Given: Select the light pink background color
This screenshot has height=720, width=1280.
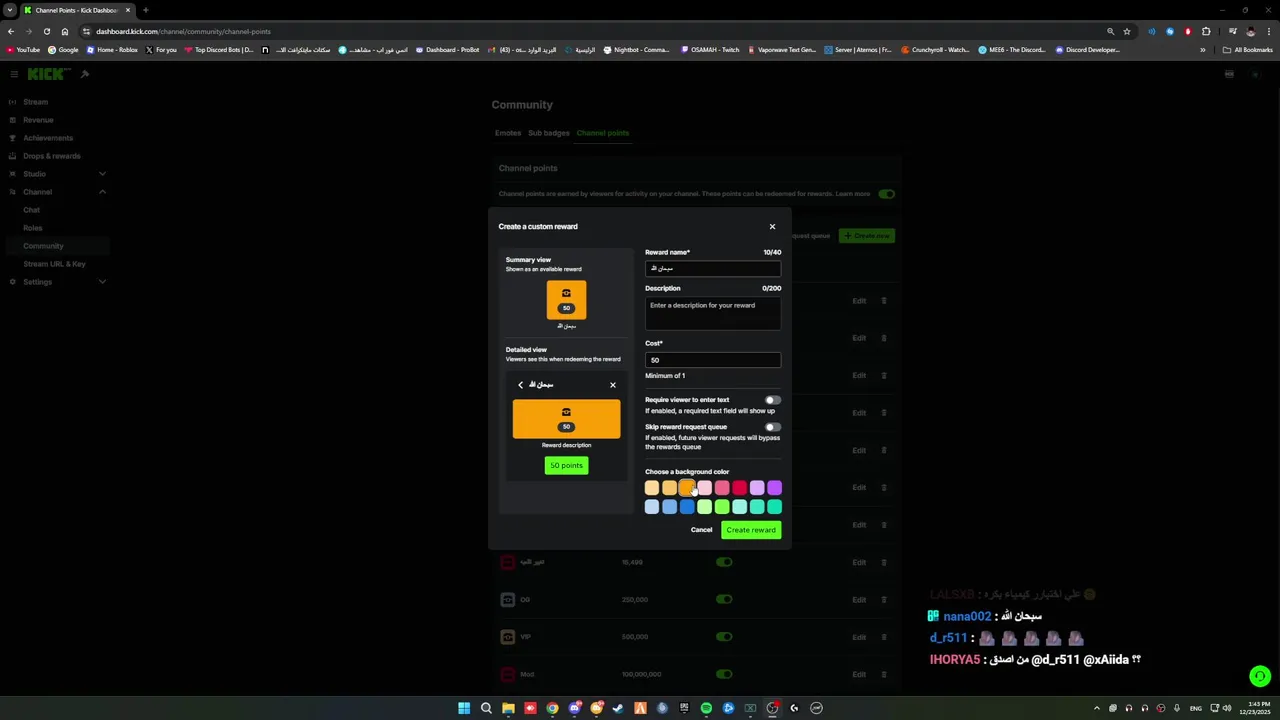Looking at the screenshot, I should point(704,488).
